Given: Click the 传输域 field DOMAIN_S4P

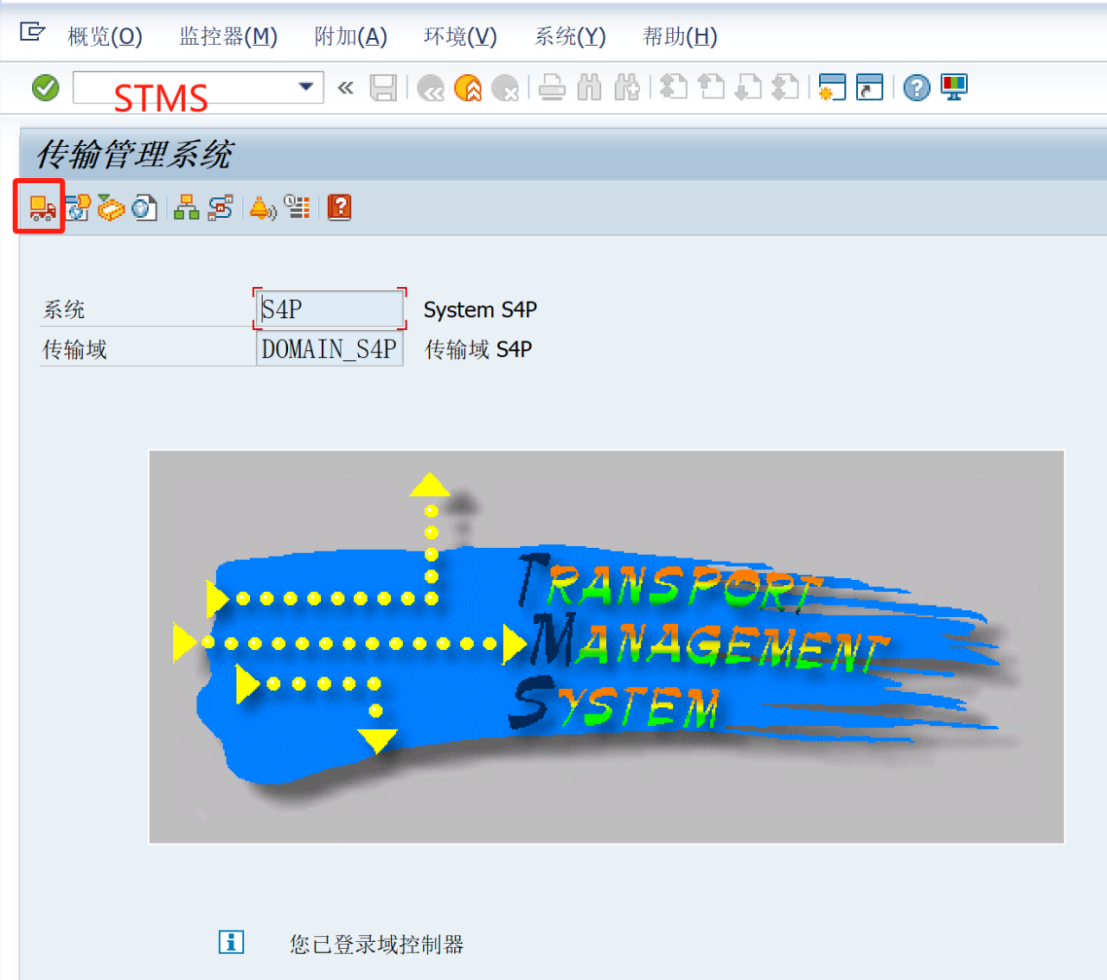Looking at the screenshot, I should (x=330, y=349).
